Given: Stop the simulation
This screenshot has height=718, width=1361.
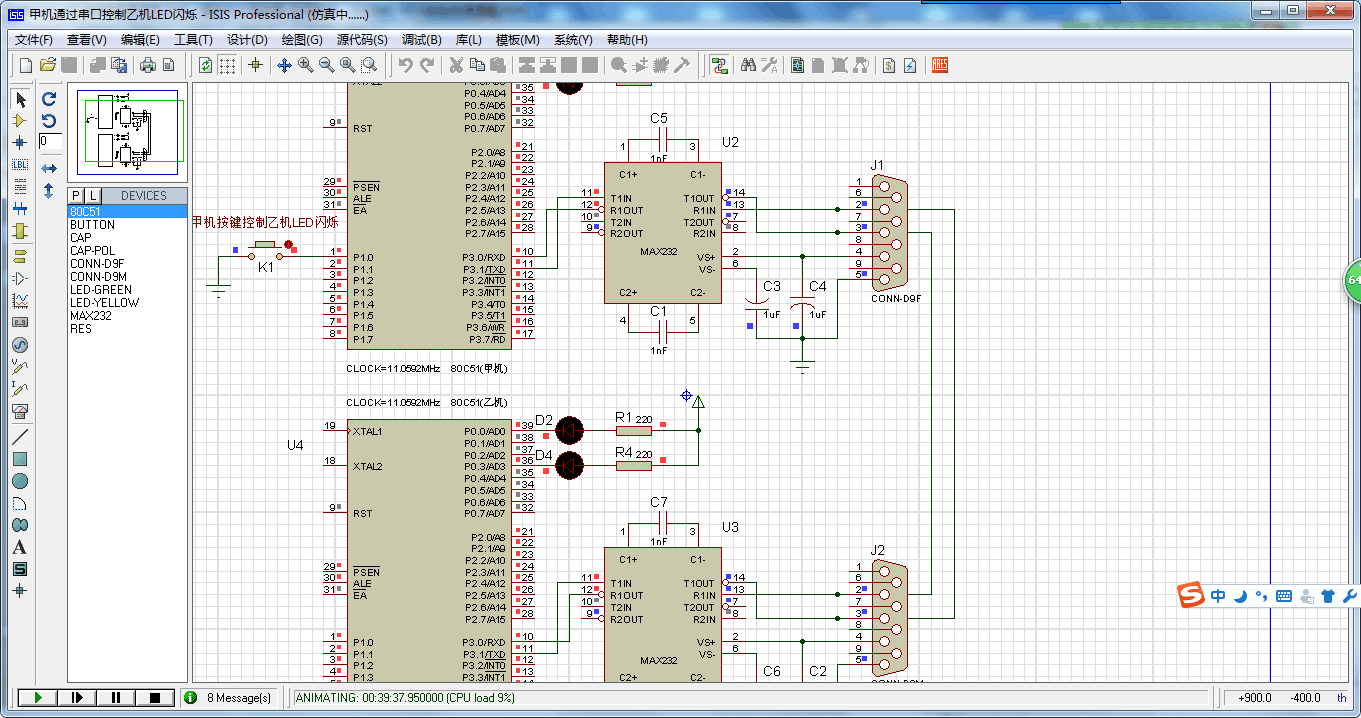Looking at the screenshot, I should click(x=154, y=697).
